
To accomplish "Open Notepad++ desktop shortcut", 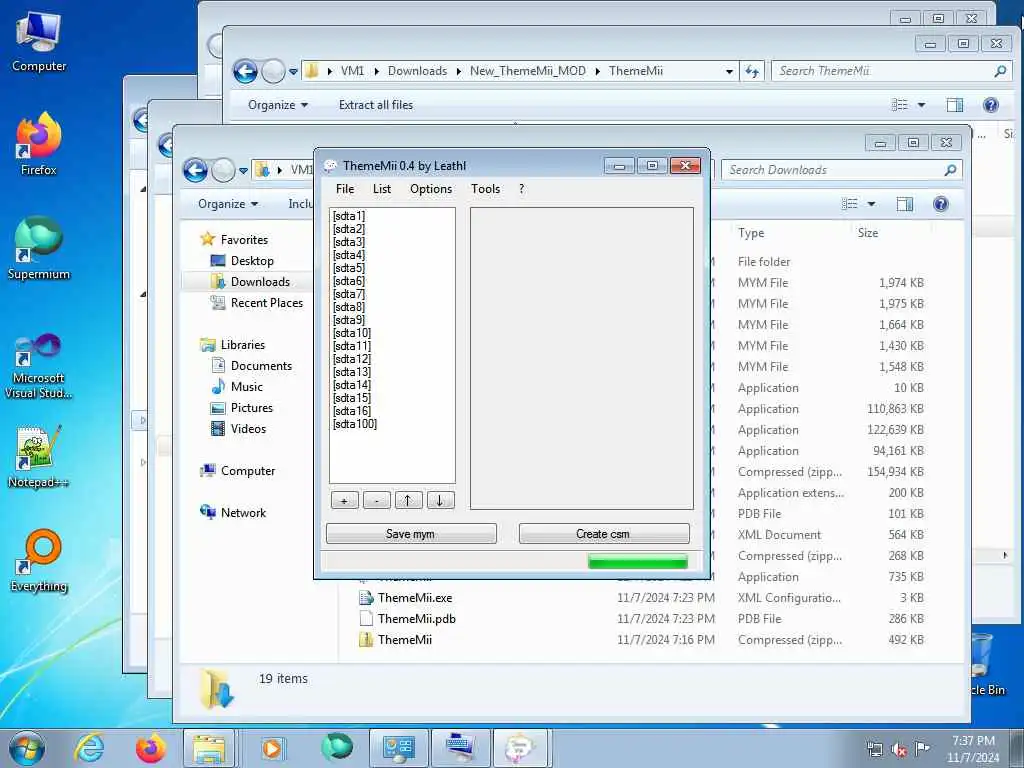I will coord(39,457).
